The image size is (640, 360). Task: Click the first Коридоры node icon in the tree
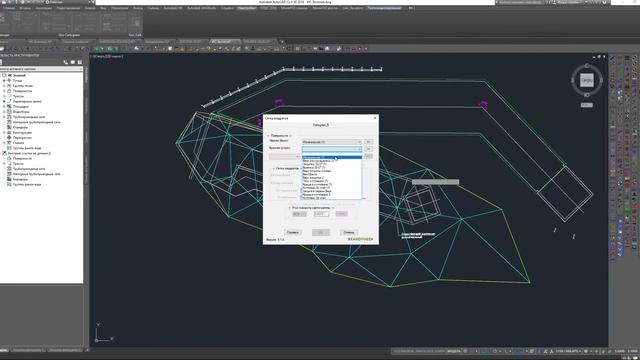tap(9, 127)
